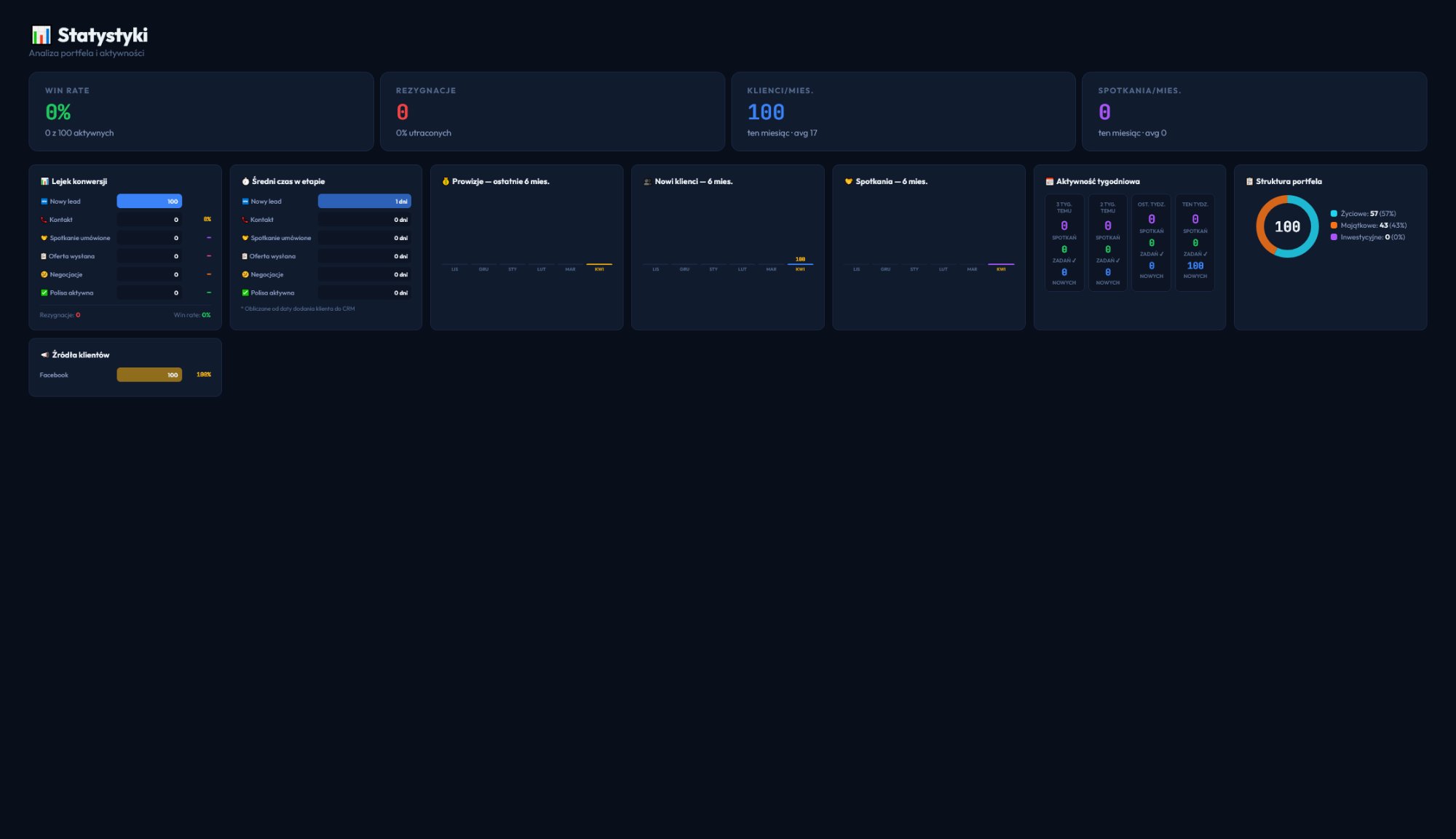1456x839 pixels.
Task: Click the money bag icon on Prowizje panel
Action: pyautogui.click(x=445, y=181)
